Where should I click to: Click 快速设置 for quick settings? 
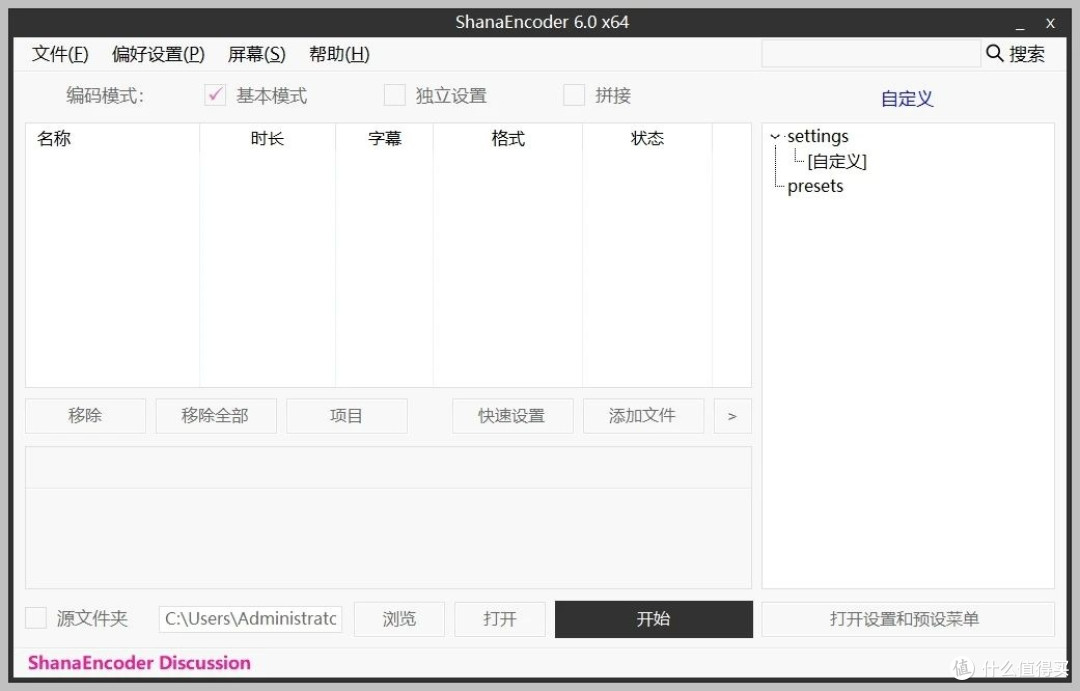coord(512,416)
